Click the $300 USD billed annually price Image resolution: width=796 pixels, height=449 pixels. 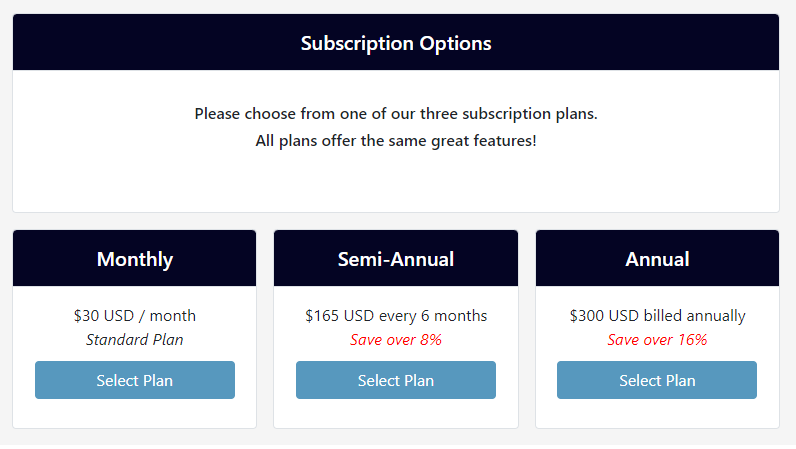pyautogui.click(x=657, y=316)
